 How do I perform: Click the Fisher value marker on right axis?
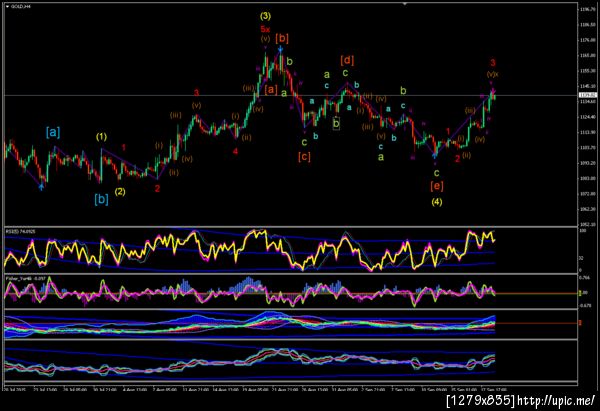[x=579, y=293]
